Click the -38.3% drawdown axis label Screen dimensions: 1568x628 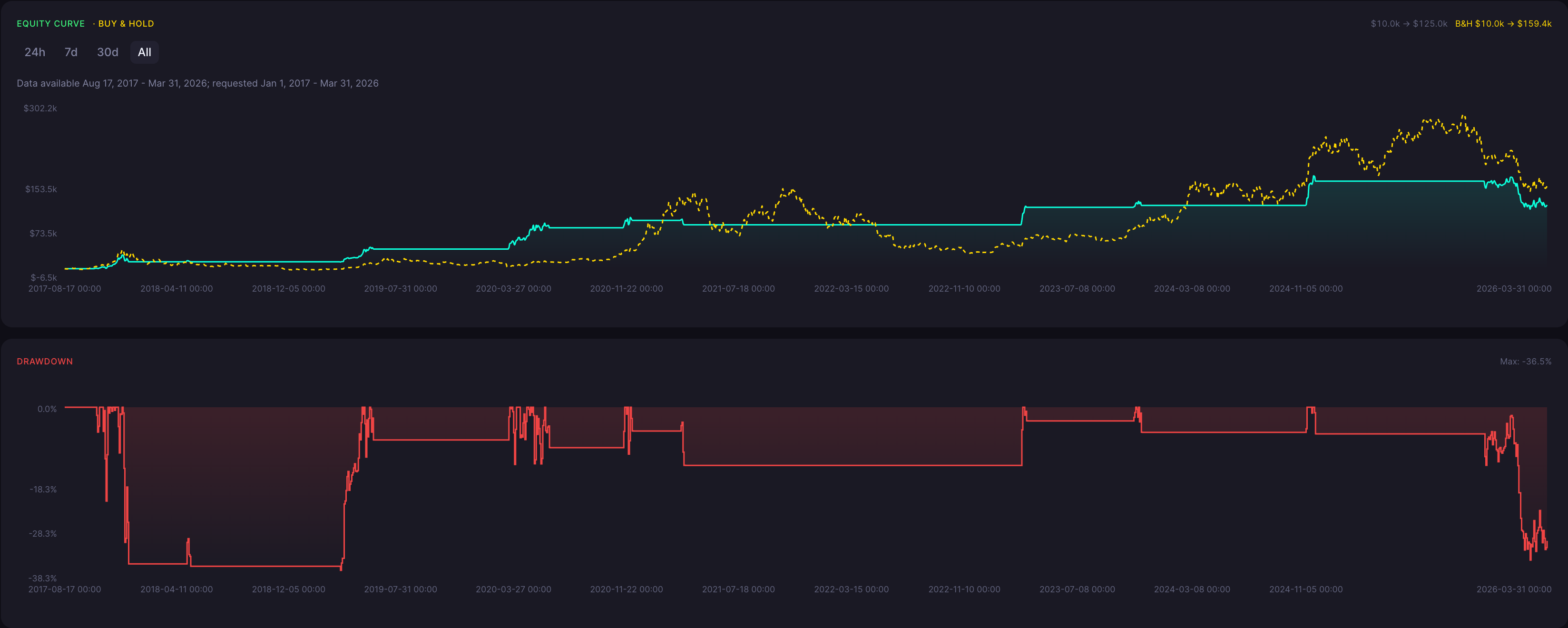[43, 578]
